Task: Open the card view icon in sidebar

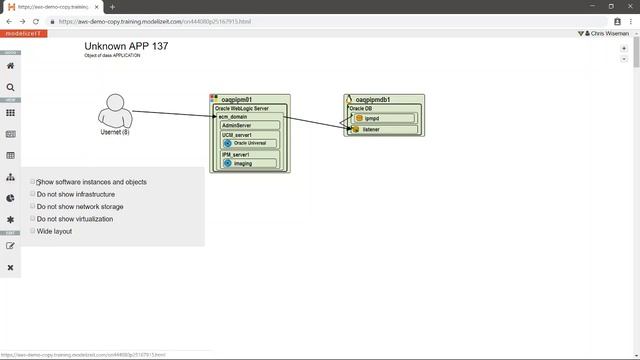Action: tap(10, 134)
